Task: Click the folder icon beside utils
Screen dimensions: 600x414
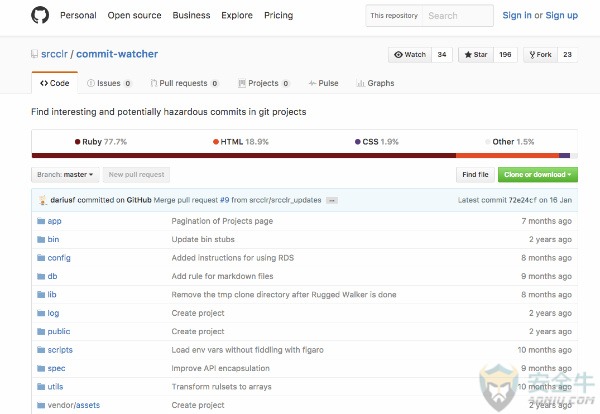Action: point(41,386)
